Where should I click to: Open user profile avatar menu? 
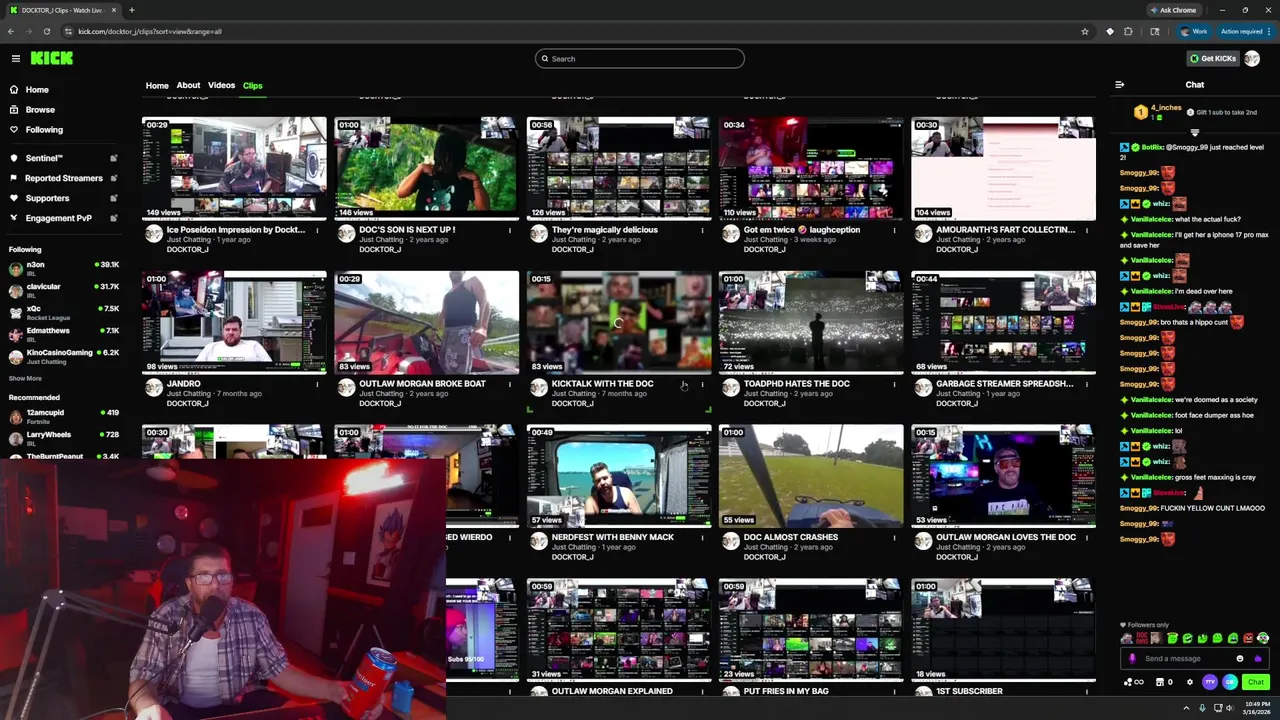click(1252, 58)
